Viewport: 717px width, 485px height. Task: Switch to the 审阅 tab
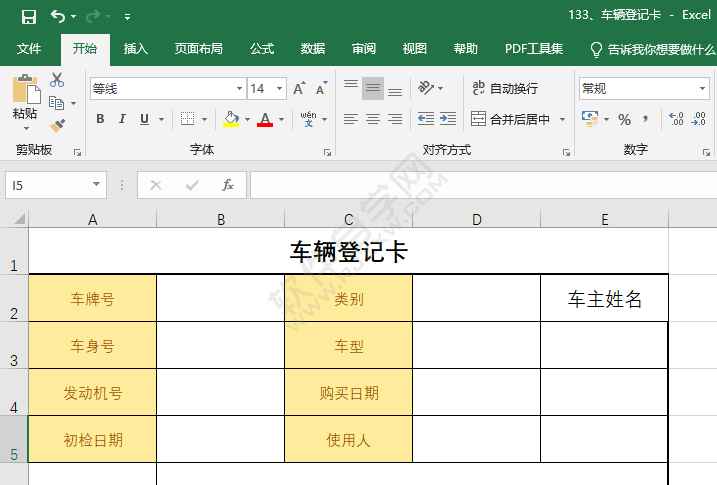coord(364,49)
